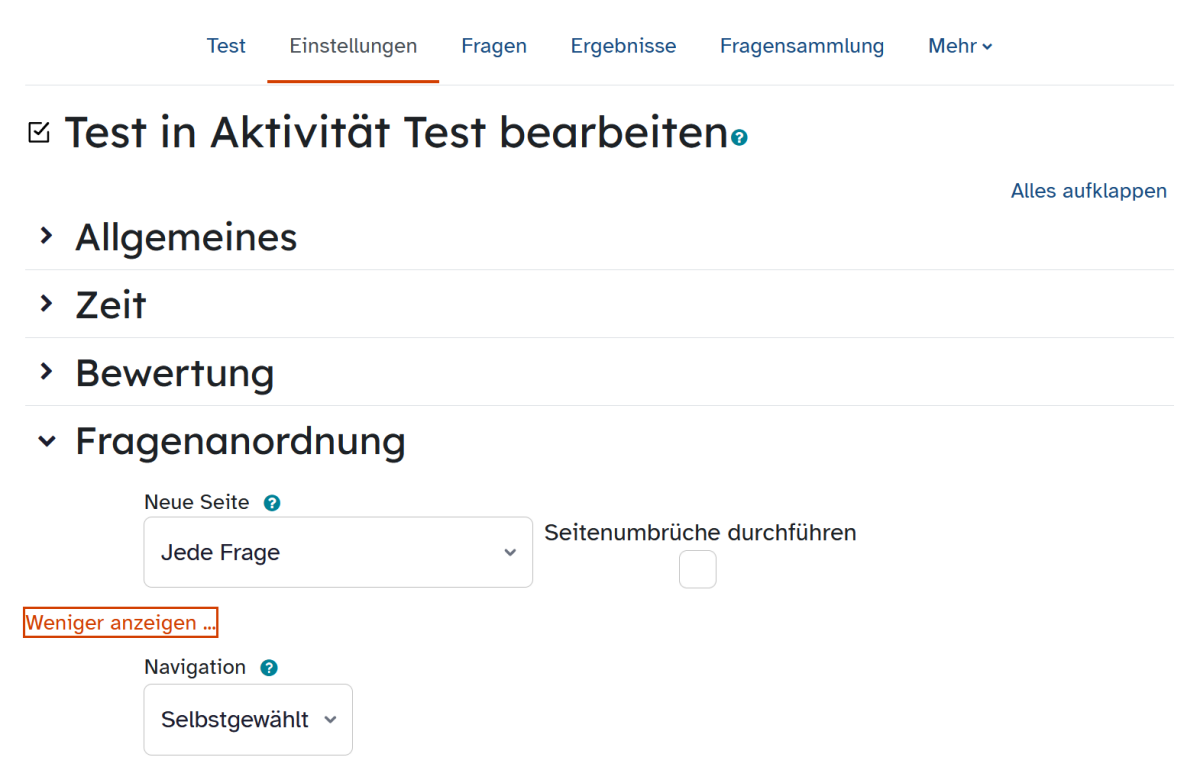Open the Mehr menu
Image resolution: width=1200 pixels, height=770 pixels.
click(x=960, y=46)
